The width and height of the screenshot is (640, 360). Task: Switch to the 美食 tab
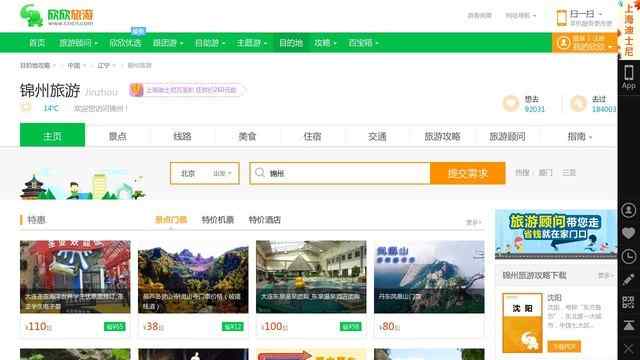tap(247, 136)
